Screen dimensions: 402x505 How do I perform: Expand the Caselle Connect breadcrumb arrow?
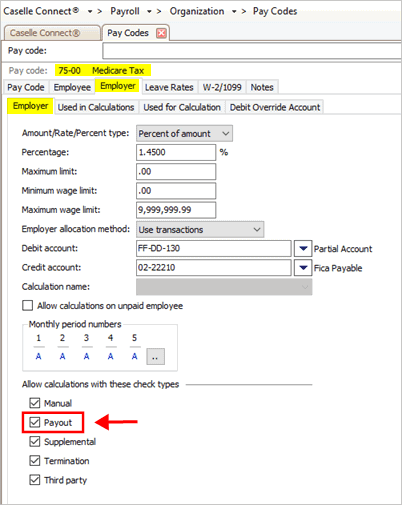click(x=90, y=12)
